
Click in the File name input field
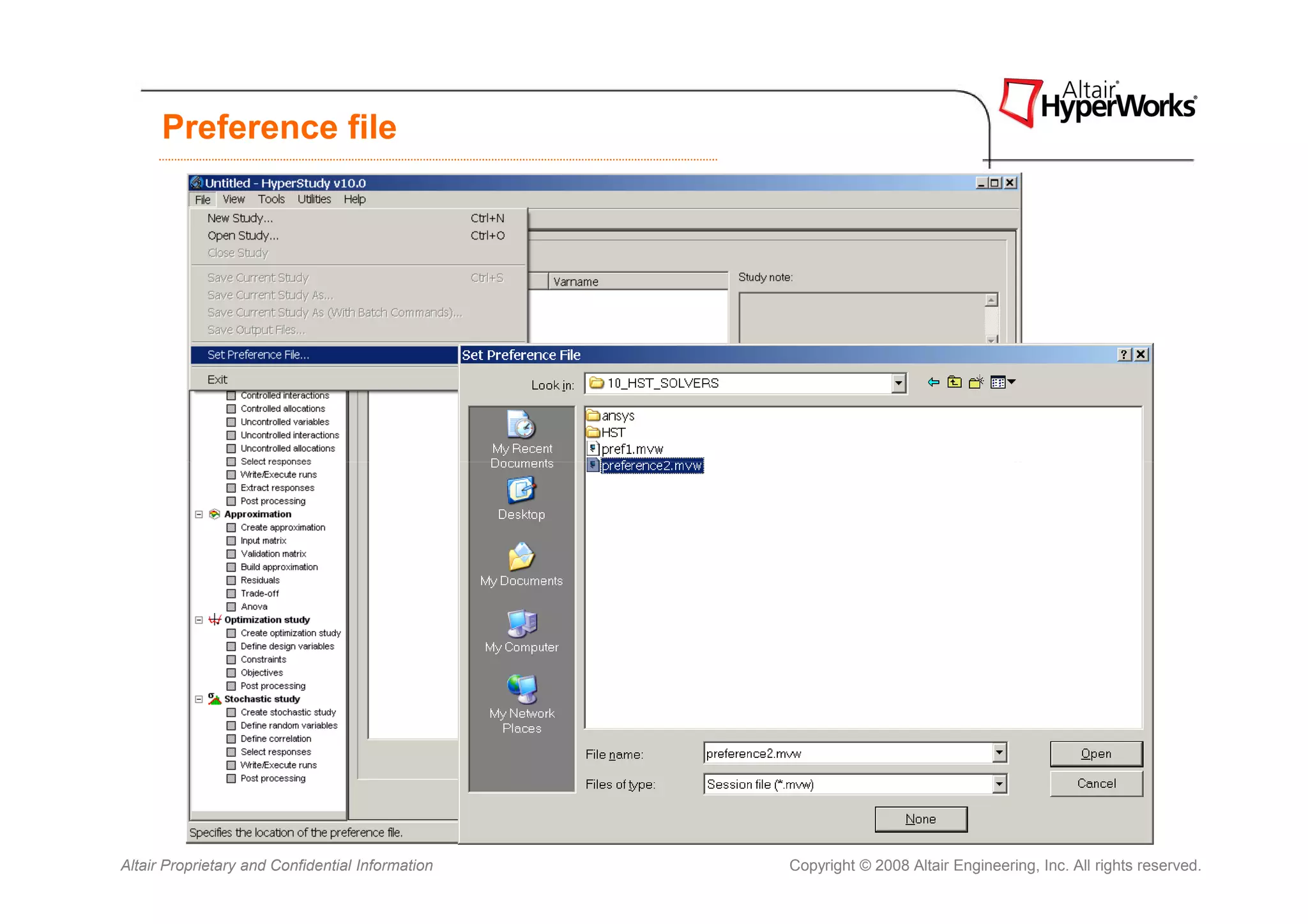click(x=848, y=754)
